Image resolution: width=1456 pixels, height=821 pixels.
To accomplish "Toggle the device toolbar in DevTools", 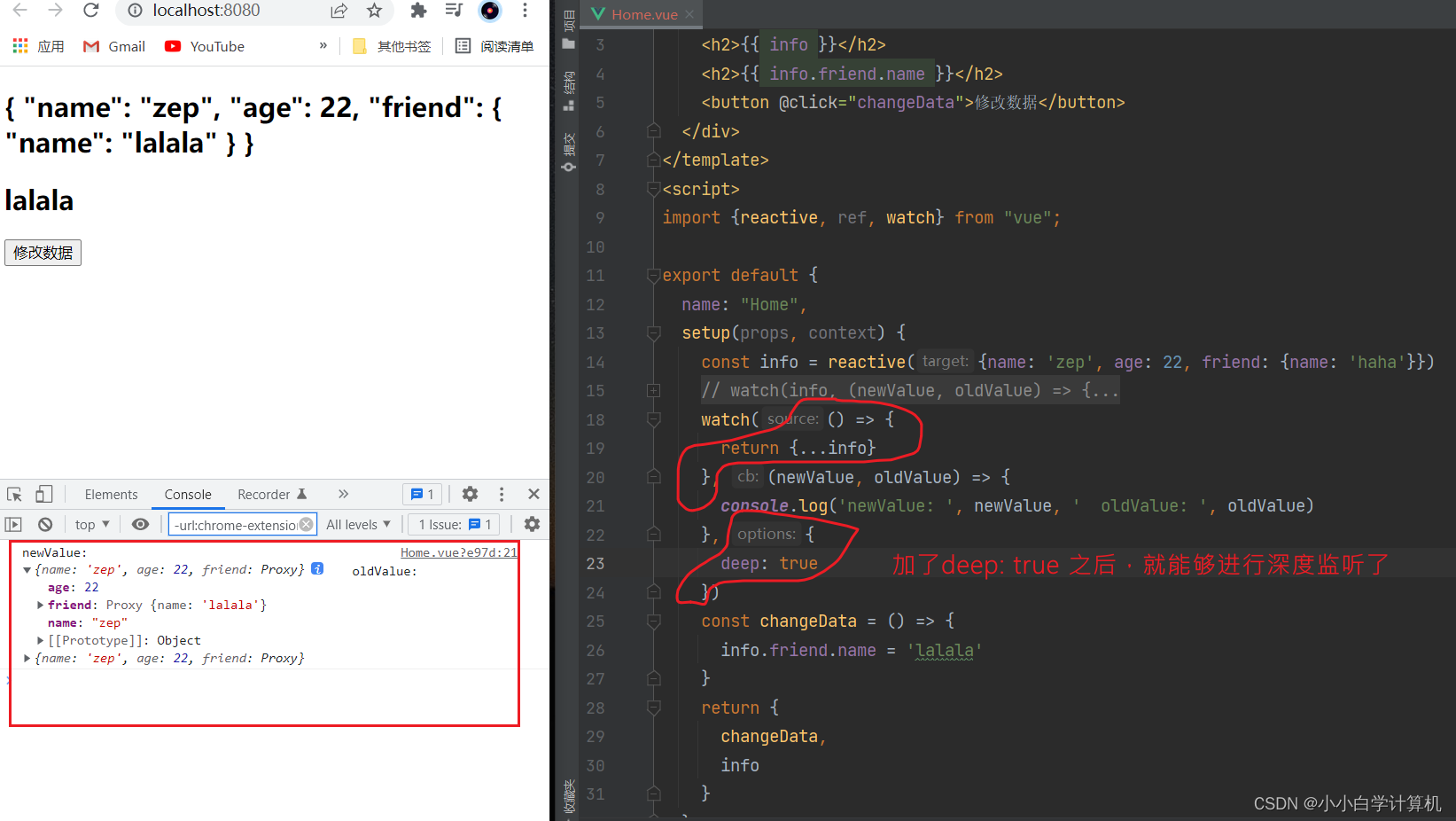I will click(x=43, y=494).
